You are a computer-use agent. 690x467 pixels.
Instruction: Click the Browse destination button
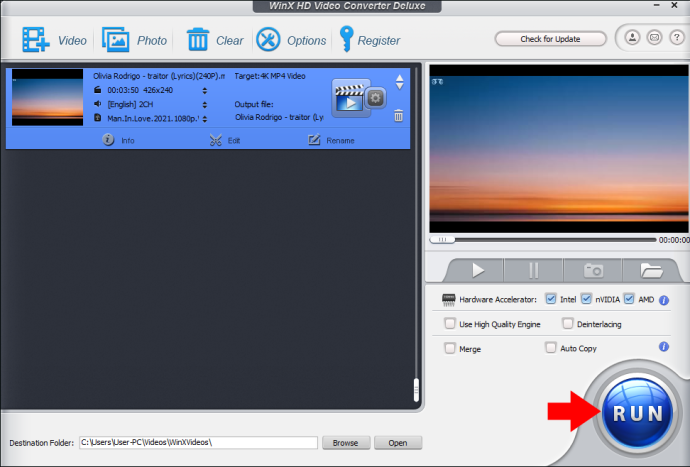[346, 443]
